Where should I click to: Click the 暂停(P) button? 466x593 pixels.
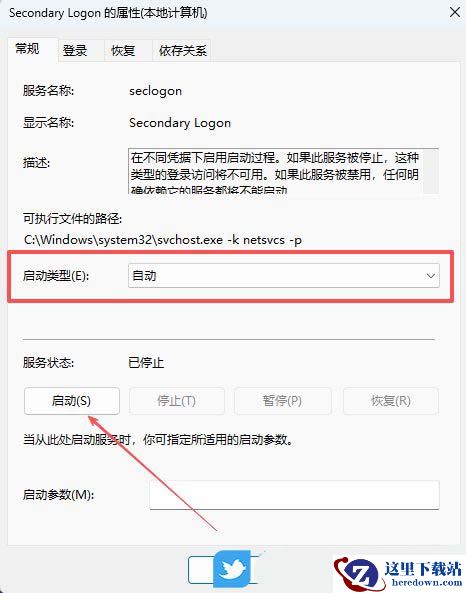(282, 401)
